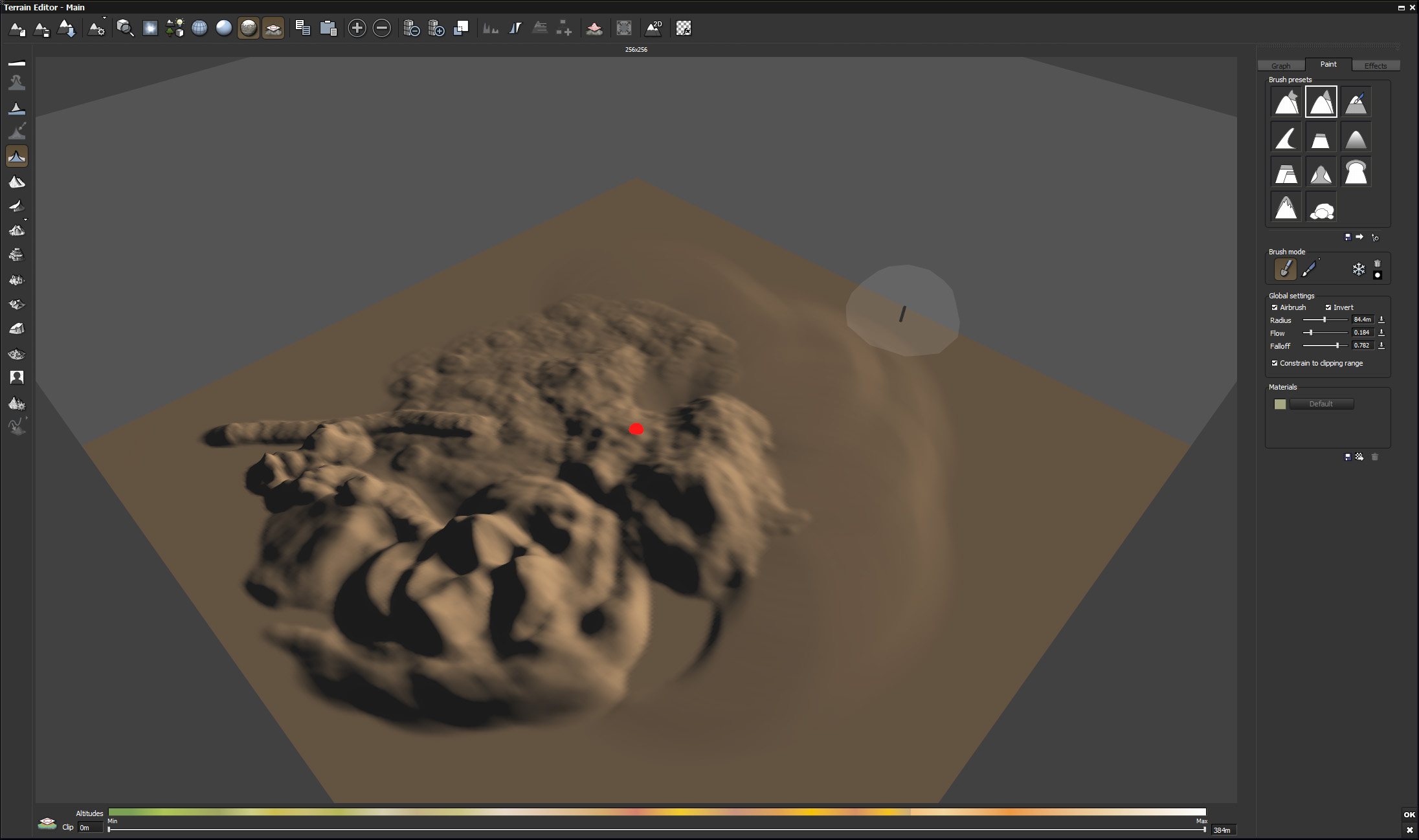This screenshot has height=840, width=1419.
Task: Click the zoom-in plus button in toolbar
Action: point(357,28)
